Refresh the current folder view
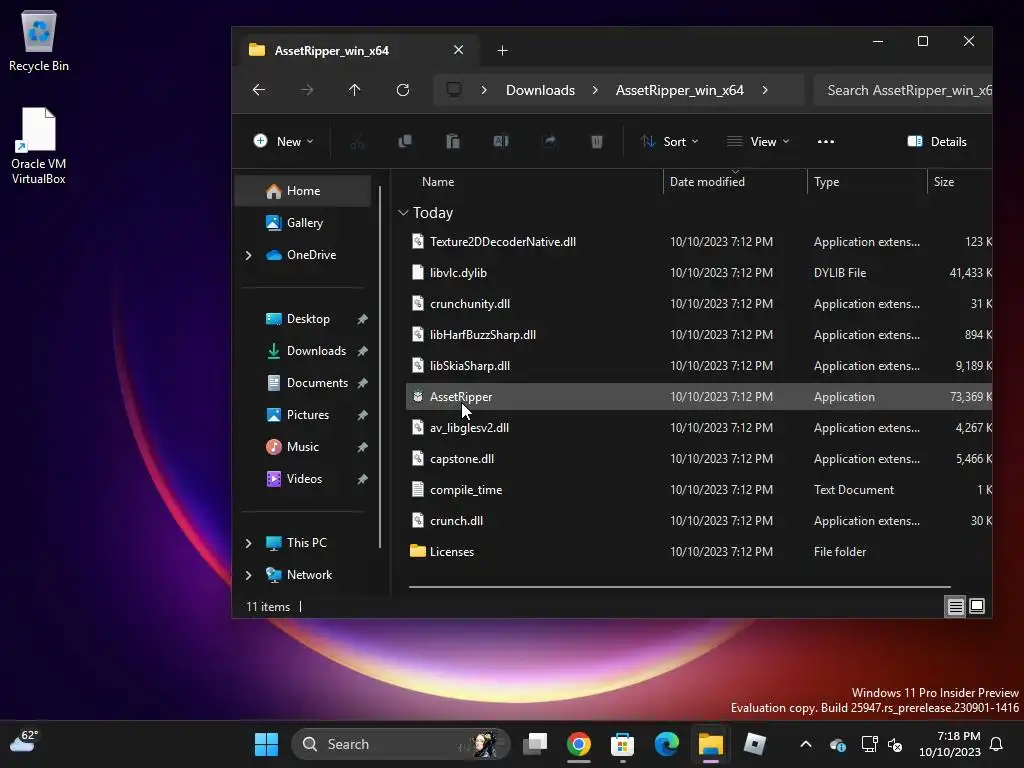This screenshot has width=1024, height=768. click(x=403, y=89)
